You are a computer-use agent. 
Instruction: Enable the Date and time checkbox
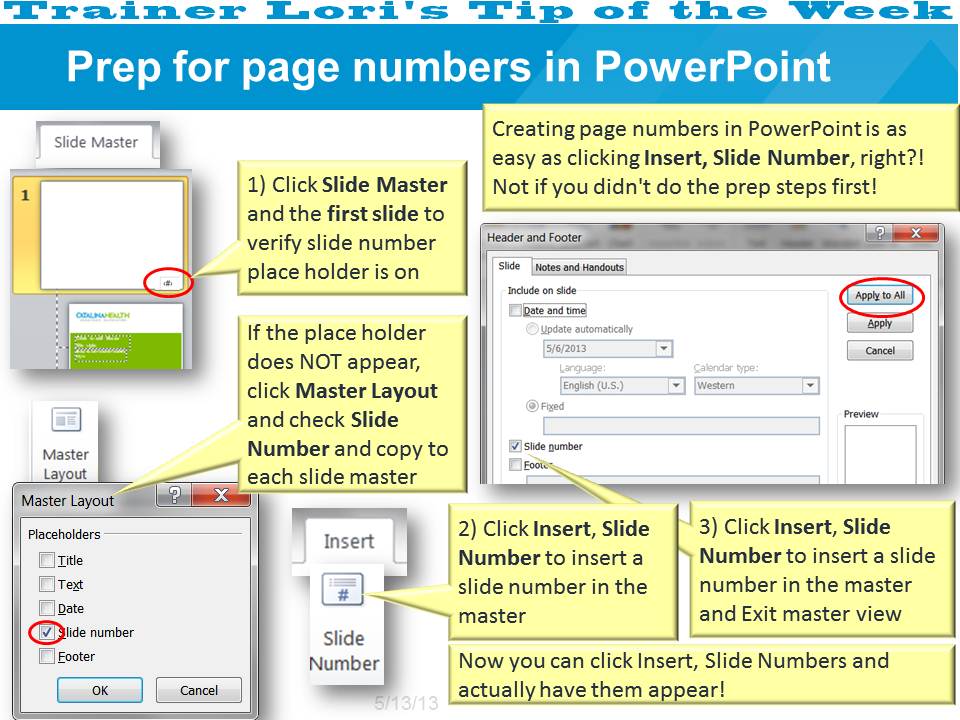515,310
